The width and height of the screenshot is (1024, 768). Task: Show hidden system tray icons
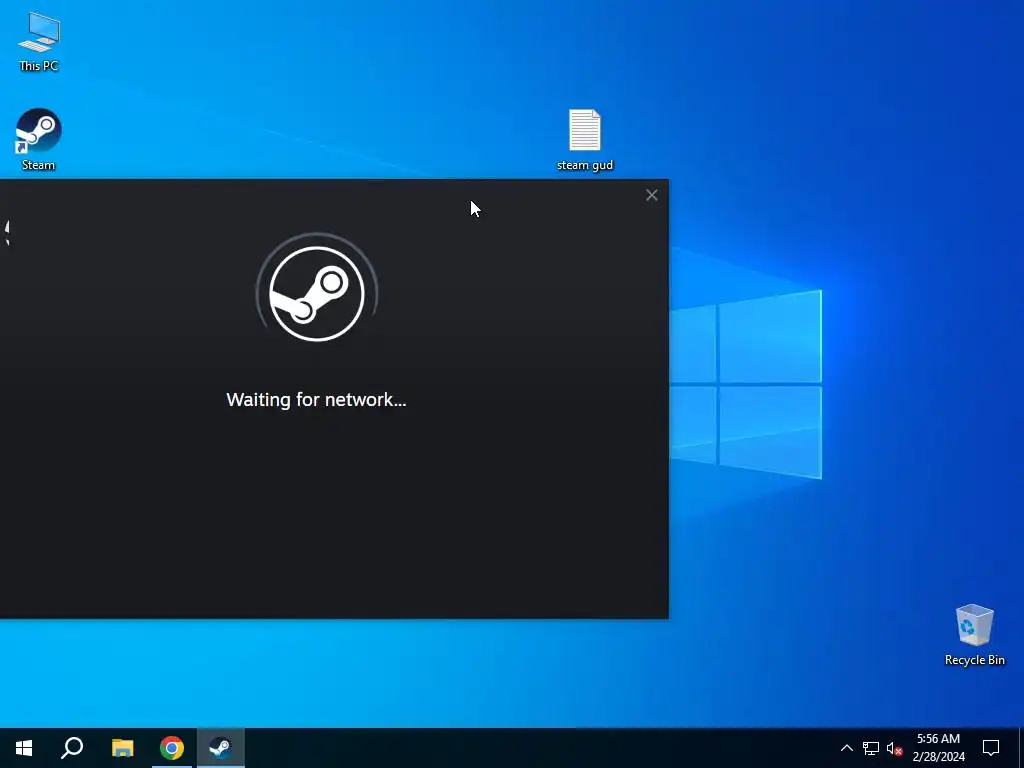(x=846, y=748)
